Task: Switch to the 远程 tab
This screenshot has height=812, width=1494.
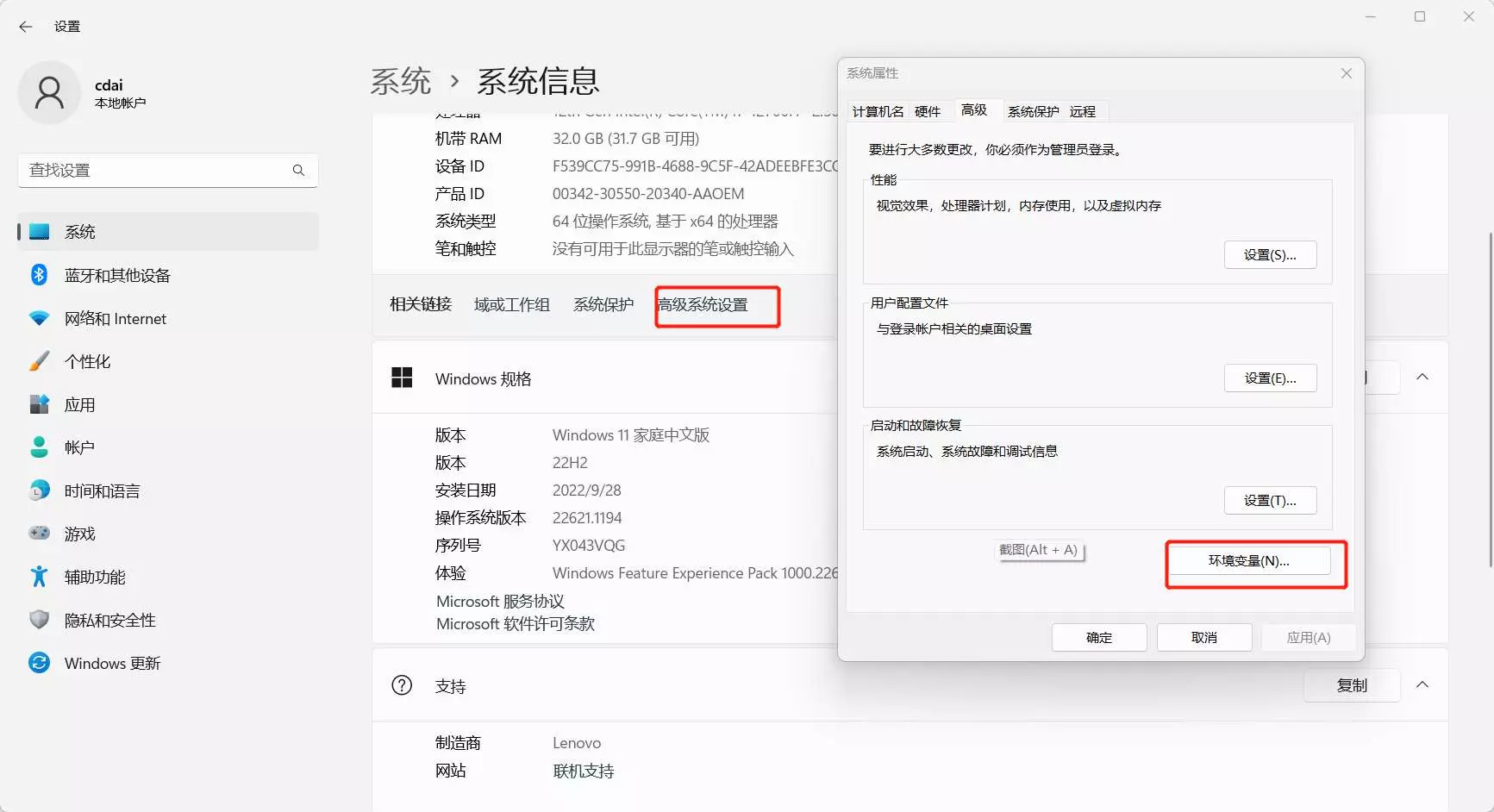Action: (x=1083, y=111)
